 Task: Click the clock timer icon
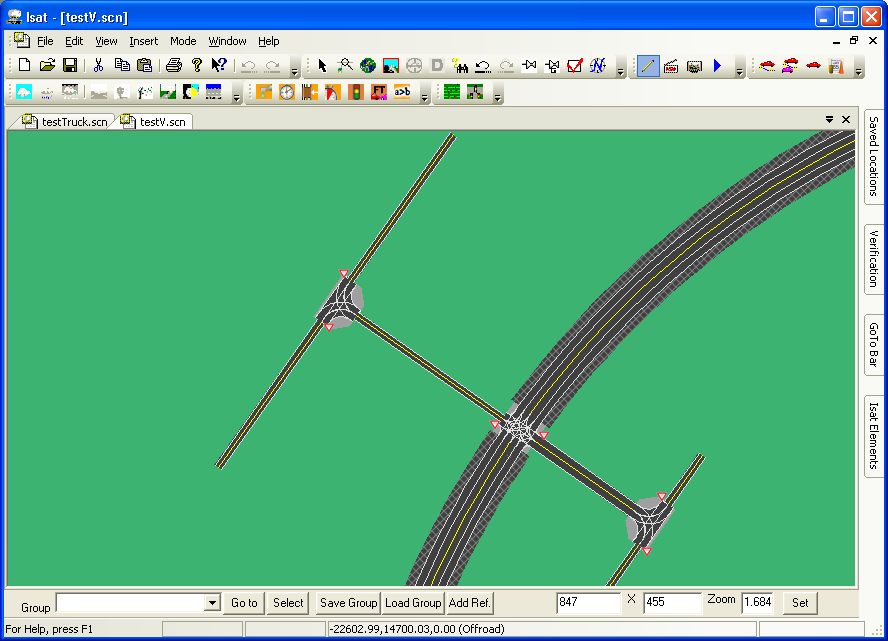(x=287, y=92)
